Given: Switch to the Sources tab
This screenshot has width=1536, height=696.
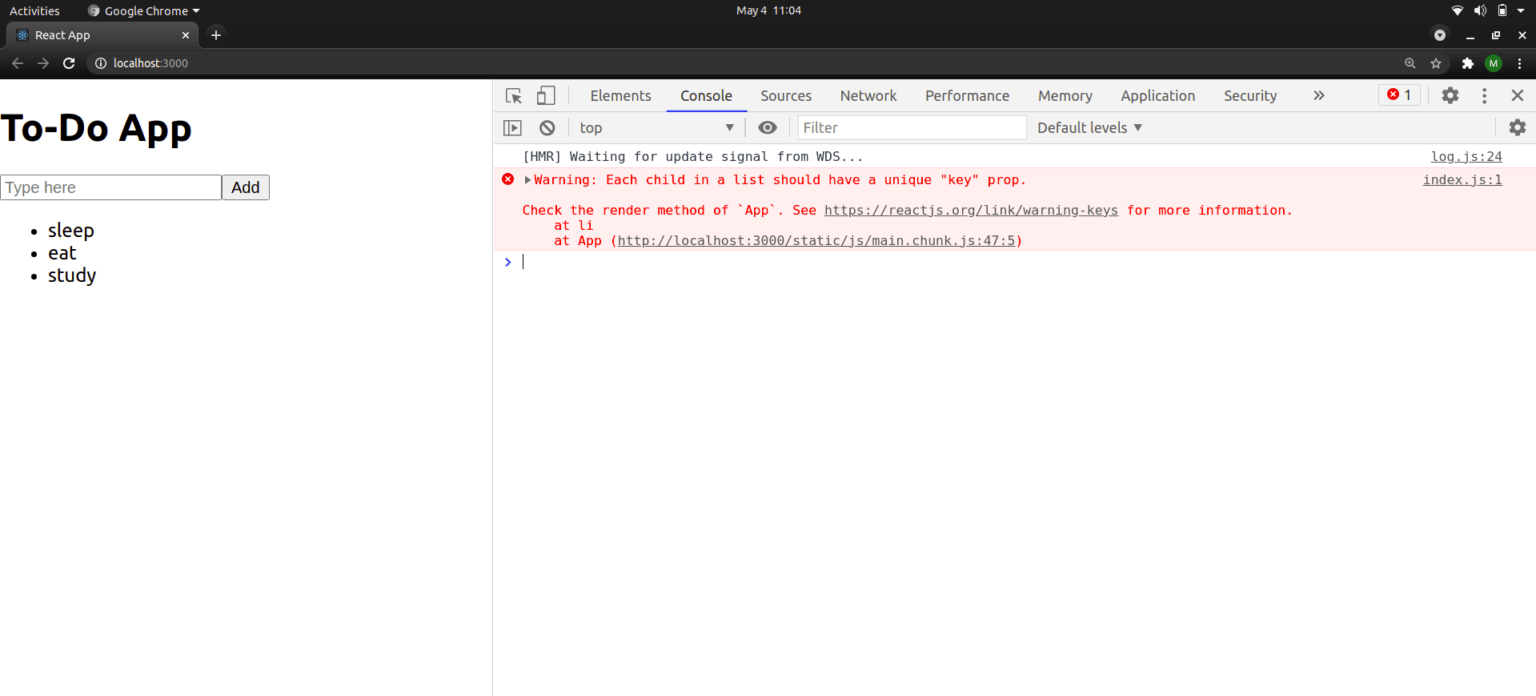Looking at the screenshot, I should tap(785, 95).
